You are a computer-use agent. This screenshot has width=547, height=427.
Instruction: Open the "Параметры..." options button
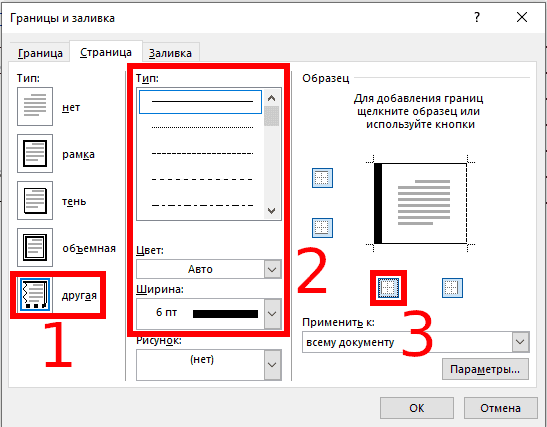[x=485, y=369]
